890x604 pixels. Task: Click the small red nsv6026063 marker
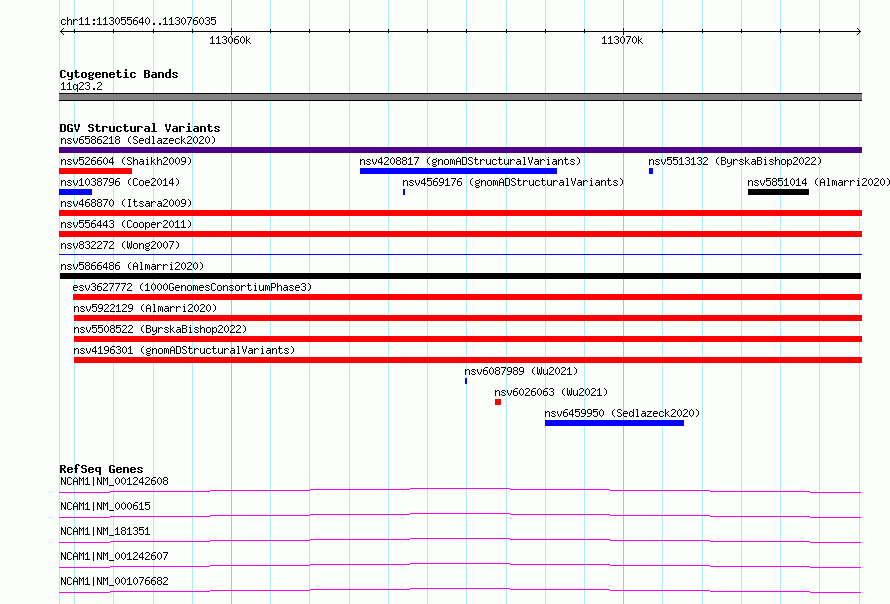coord(498,402)
